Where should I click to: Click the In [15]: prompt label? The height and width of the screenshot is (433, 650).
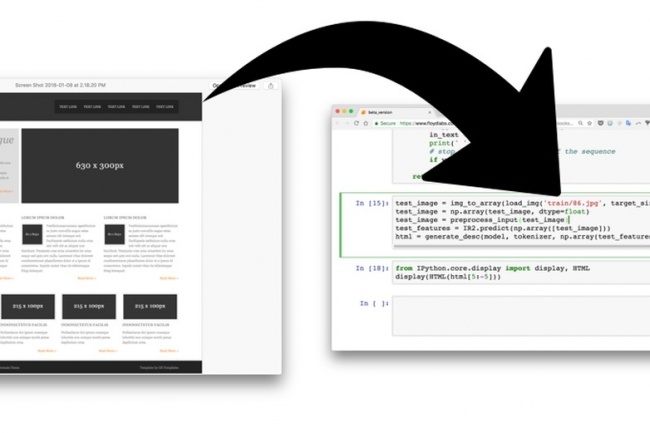coord(372,203)
